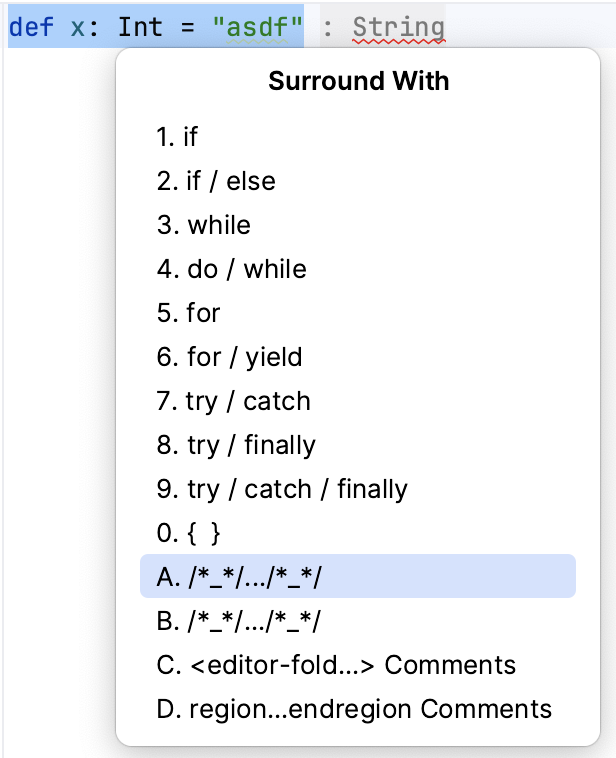Screen dimensions: 616x758
Task: Pick "9. try / catch / finally" entry
Action: tap(282, 489)
